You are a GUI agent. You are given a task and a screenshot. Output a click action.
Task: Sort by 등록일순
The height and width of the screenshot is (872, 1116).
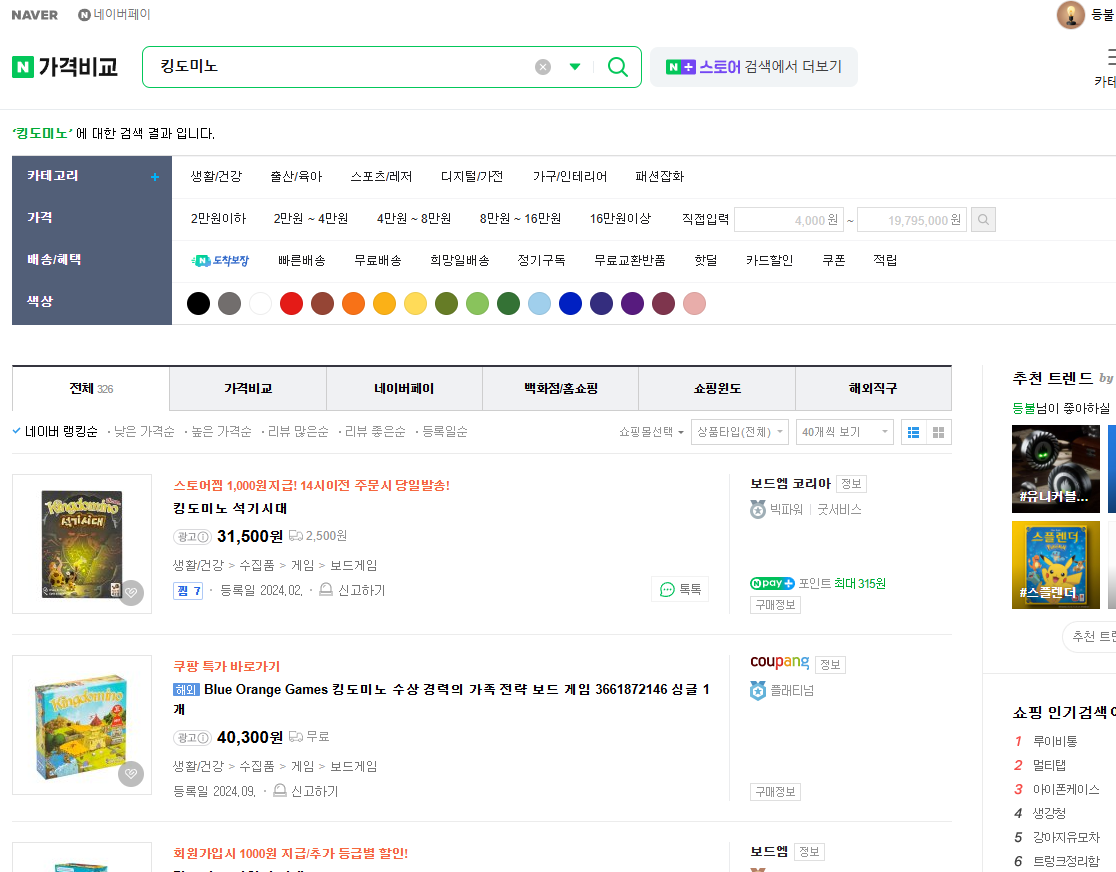pos(445,432)
